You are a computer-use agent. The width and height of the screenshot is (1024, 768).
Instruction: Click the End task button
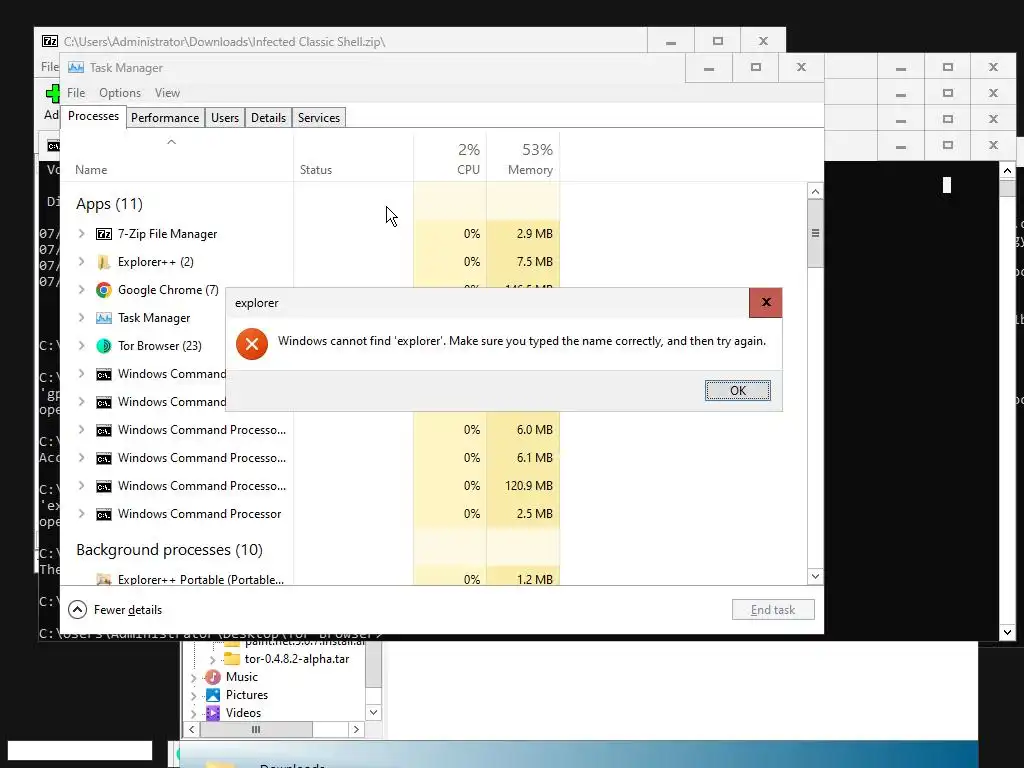tap(773, 609)
